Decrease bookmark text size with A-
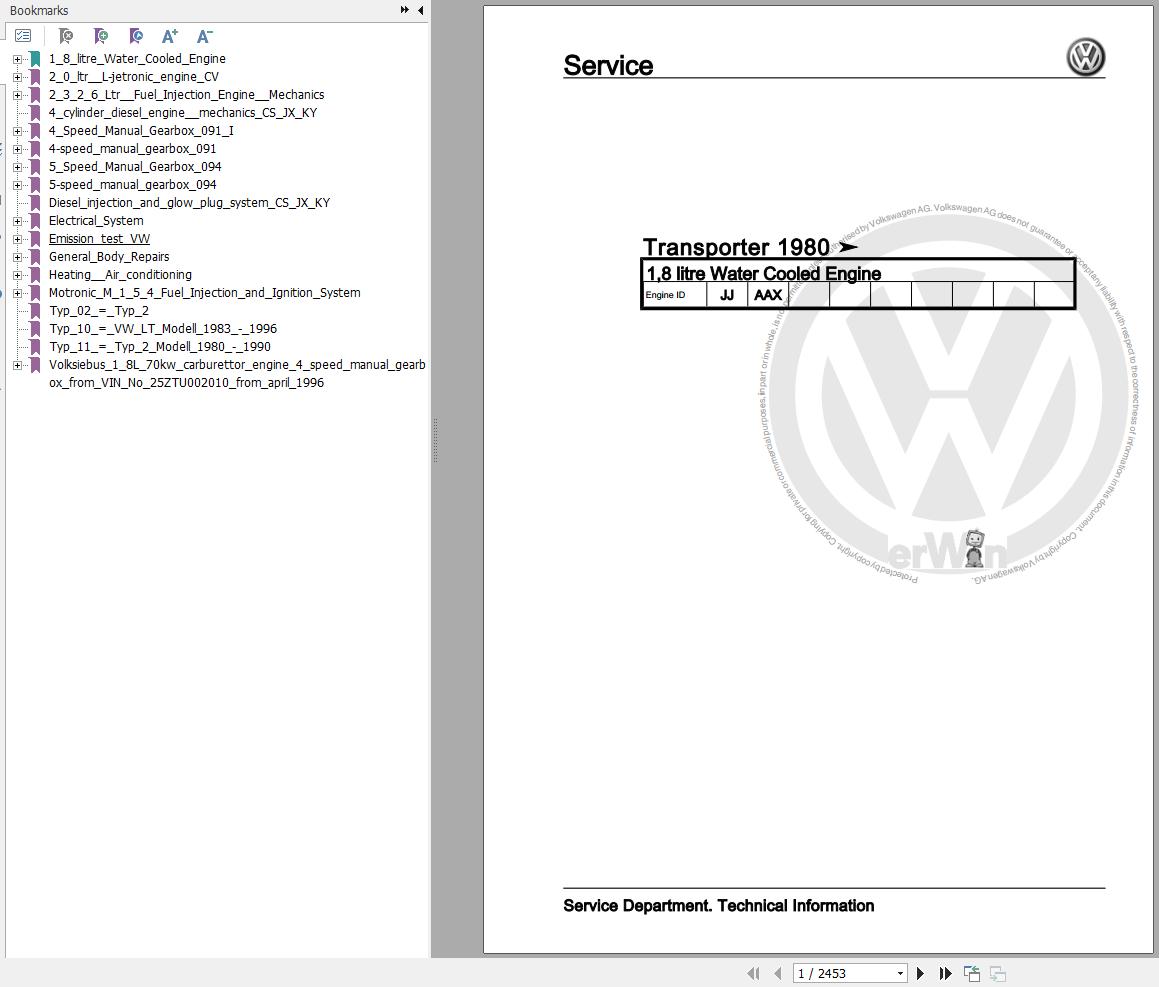 pos(205,35)
